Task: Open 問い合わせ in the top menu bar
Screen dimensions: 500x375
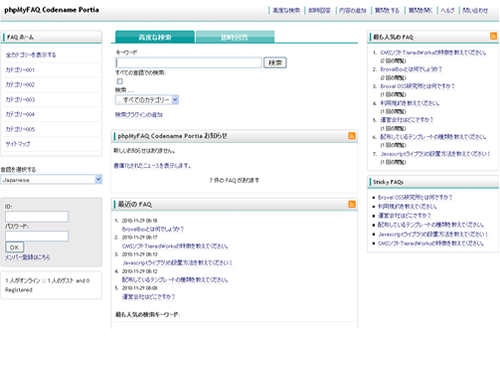Action: [475, 11]
